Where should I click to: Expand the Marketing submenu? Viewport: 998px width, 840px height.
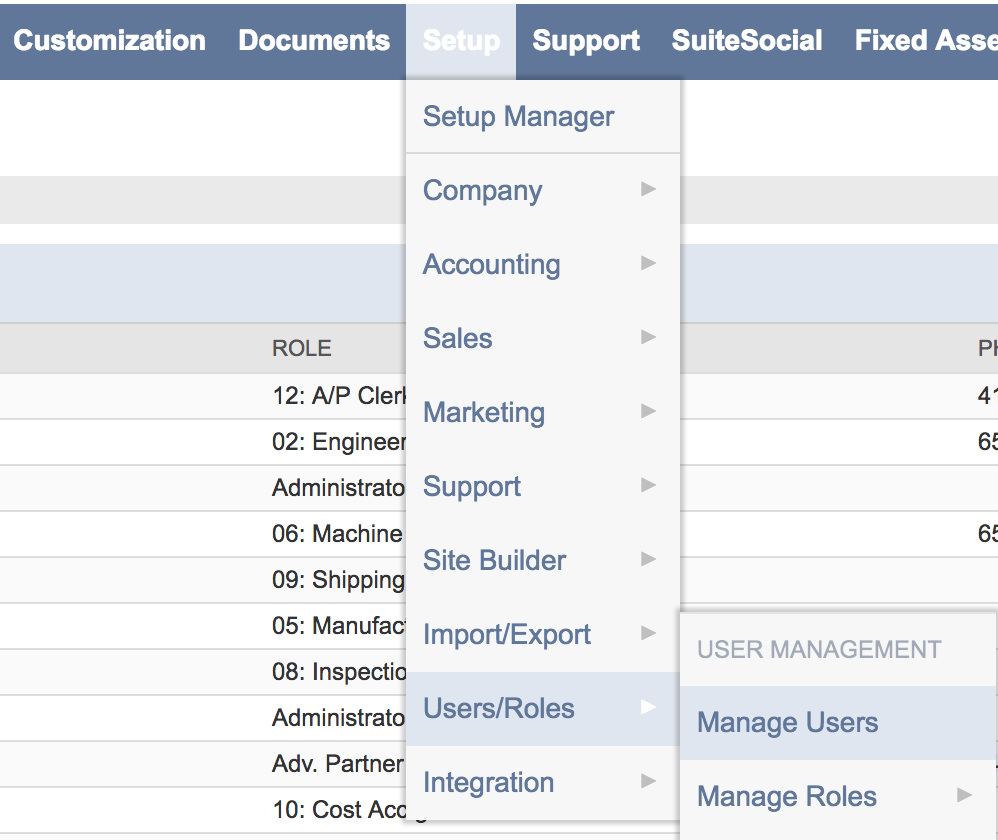click(x=484, y=413)
